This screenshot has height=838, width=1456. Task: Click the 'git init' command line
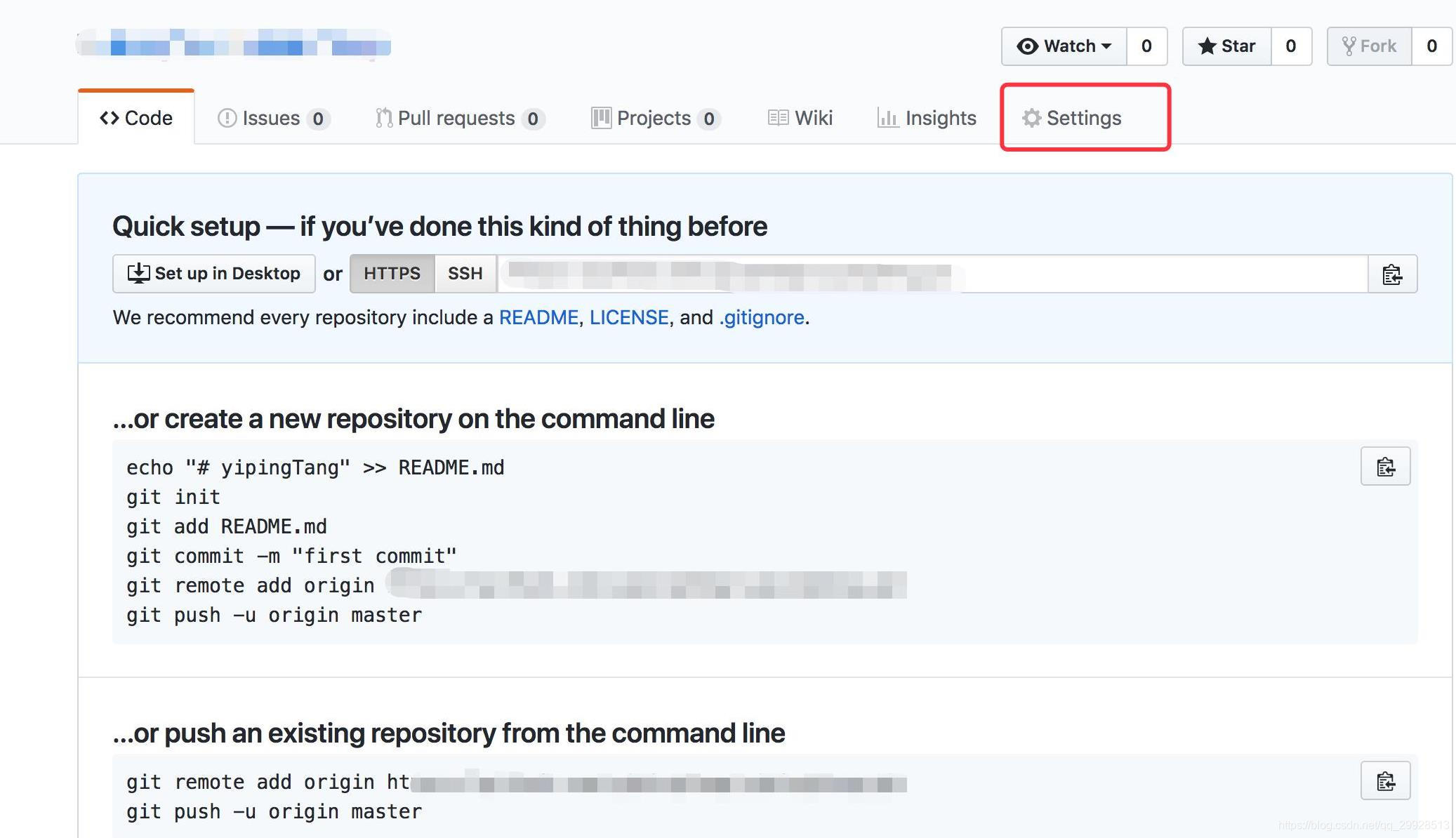tap(173, 497)
